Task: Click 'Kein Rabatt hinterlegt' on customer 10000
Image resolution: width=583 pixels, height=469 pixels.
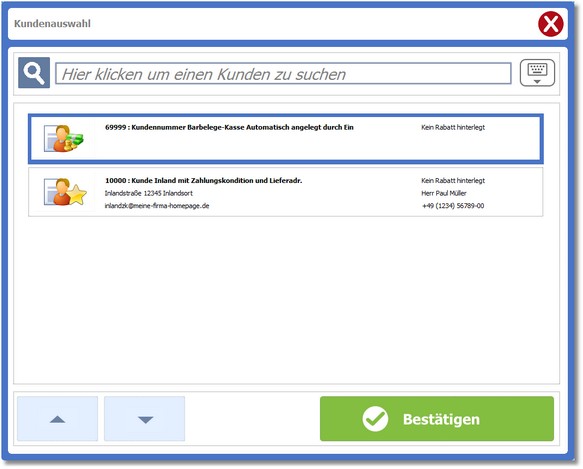Action: pyautogui.click(x=453, y=180)
